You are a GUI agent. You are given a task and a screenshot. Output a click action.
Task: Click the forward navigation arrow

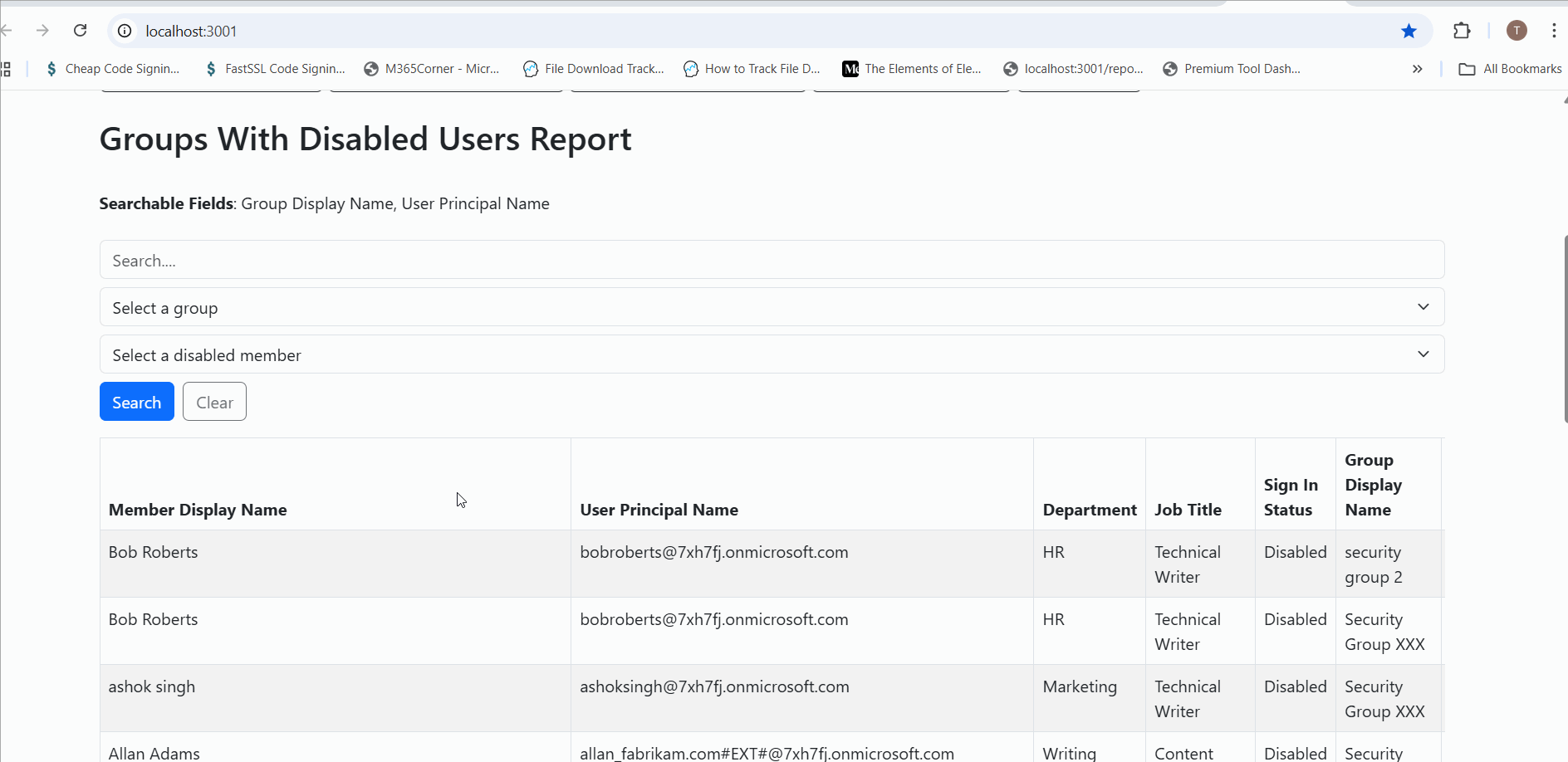(42, 31)
